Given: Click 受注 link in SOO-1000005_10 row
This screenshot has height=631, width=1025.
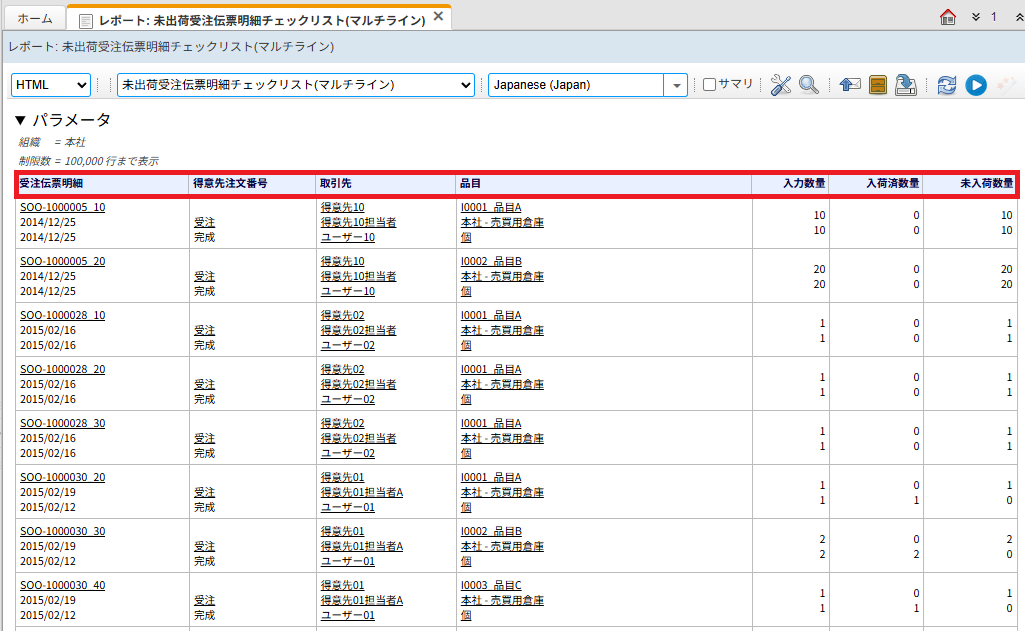Looking at the screenshot, I should (205, 222).
